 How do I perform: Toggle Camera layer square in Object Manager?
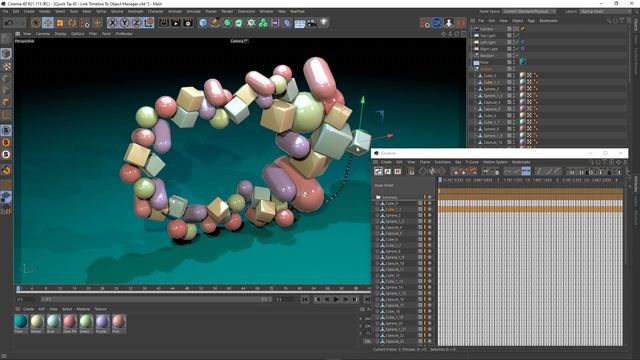[509, 29]
